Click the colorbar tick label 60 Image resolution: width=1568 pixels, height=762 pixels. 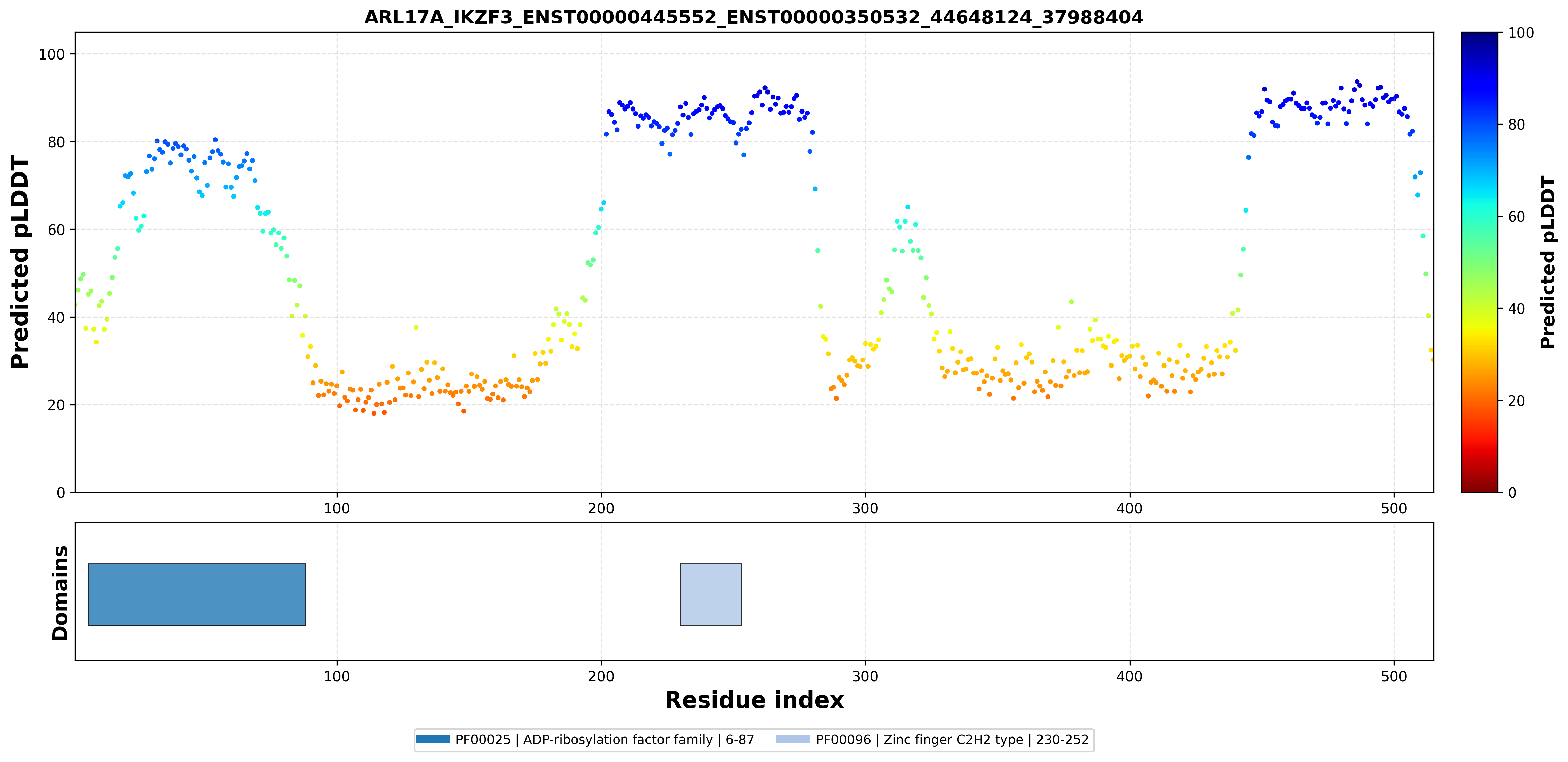[x=1516, y=217]
